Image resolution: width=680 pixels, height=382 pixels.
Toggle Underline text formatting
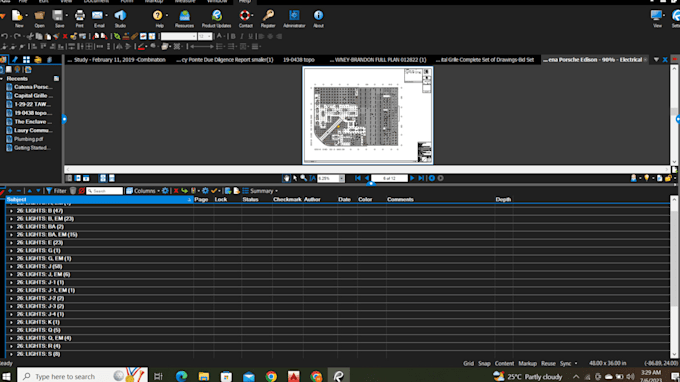coord(251,36)
